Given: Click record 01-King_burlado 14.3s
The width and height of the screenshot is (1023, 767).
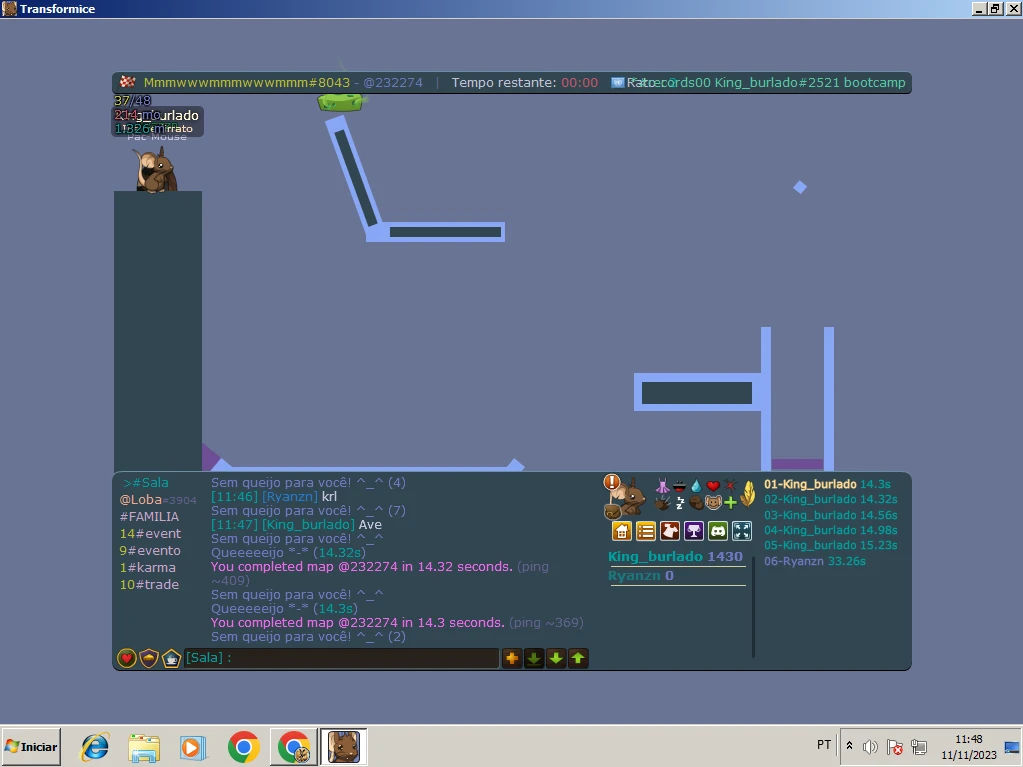Looking at the screenshot, I should 827,484.
